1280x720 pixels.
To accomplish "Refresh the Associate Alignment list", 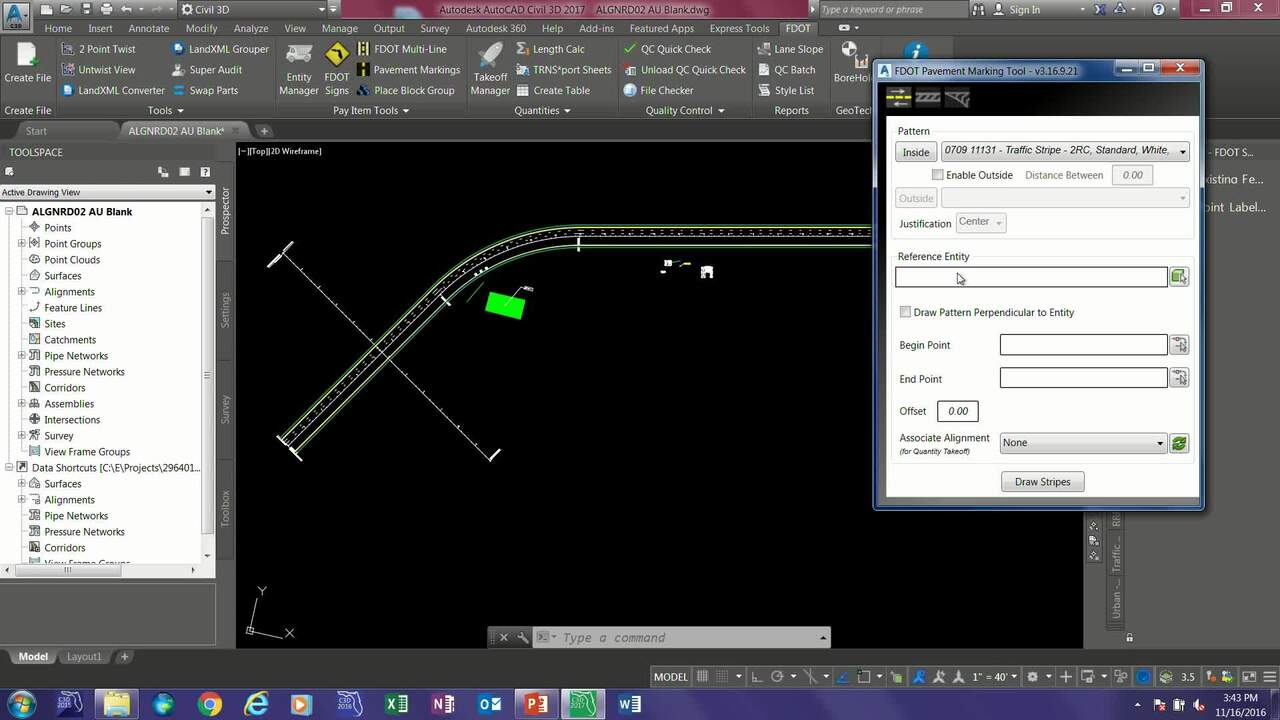I will coord(1179,443).
